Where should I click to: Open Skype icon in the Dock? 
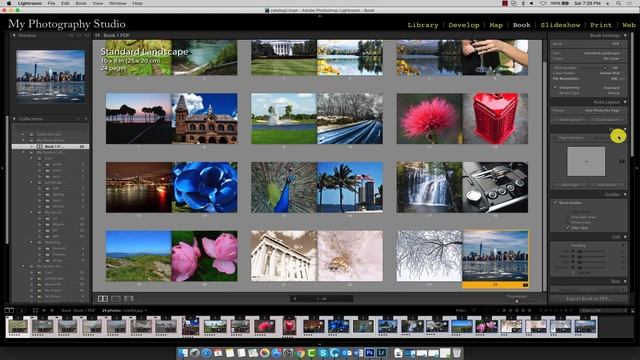coord(323,352)
